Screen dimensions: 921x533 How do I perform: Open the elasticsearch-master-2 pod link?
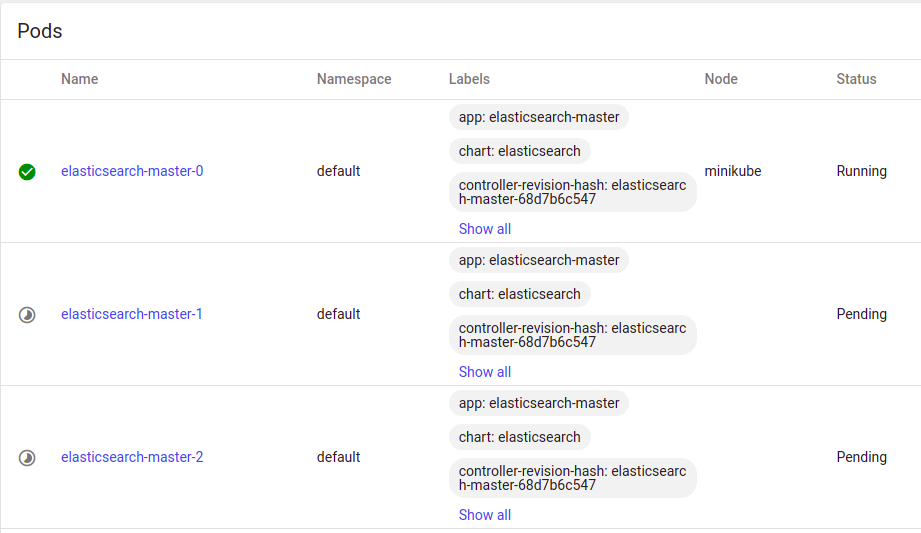pos(132,457)
